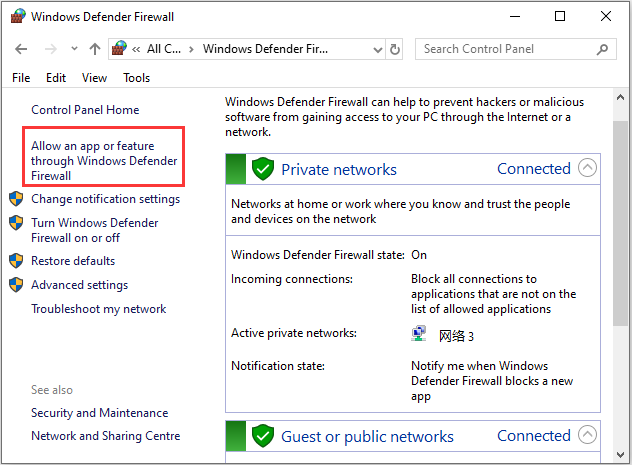Screen dimensions: 632x465
Task: Click Connected status of Guest or public networks
Action: coord(534,436)
